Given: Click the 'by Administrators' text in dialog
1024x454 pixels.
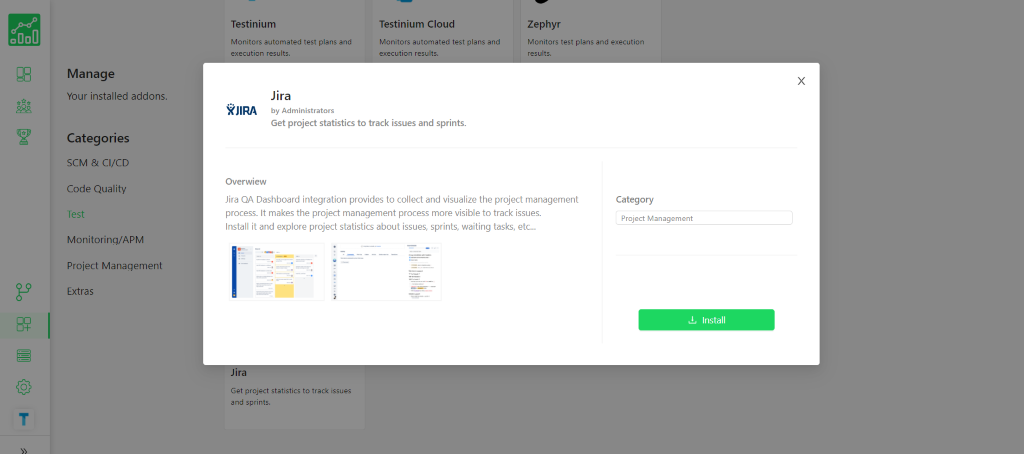Looking at the screenshot, I should [x=302, y=111].
